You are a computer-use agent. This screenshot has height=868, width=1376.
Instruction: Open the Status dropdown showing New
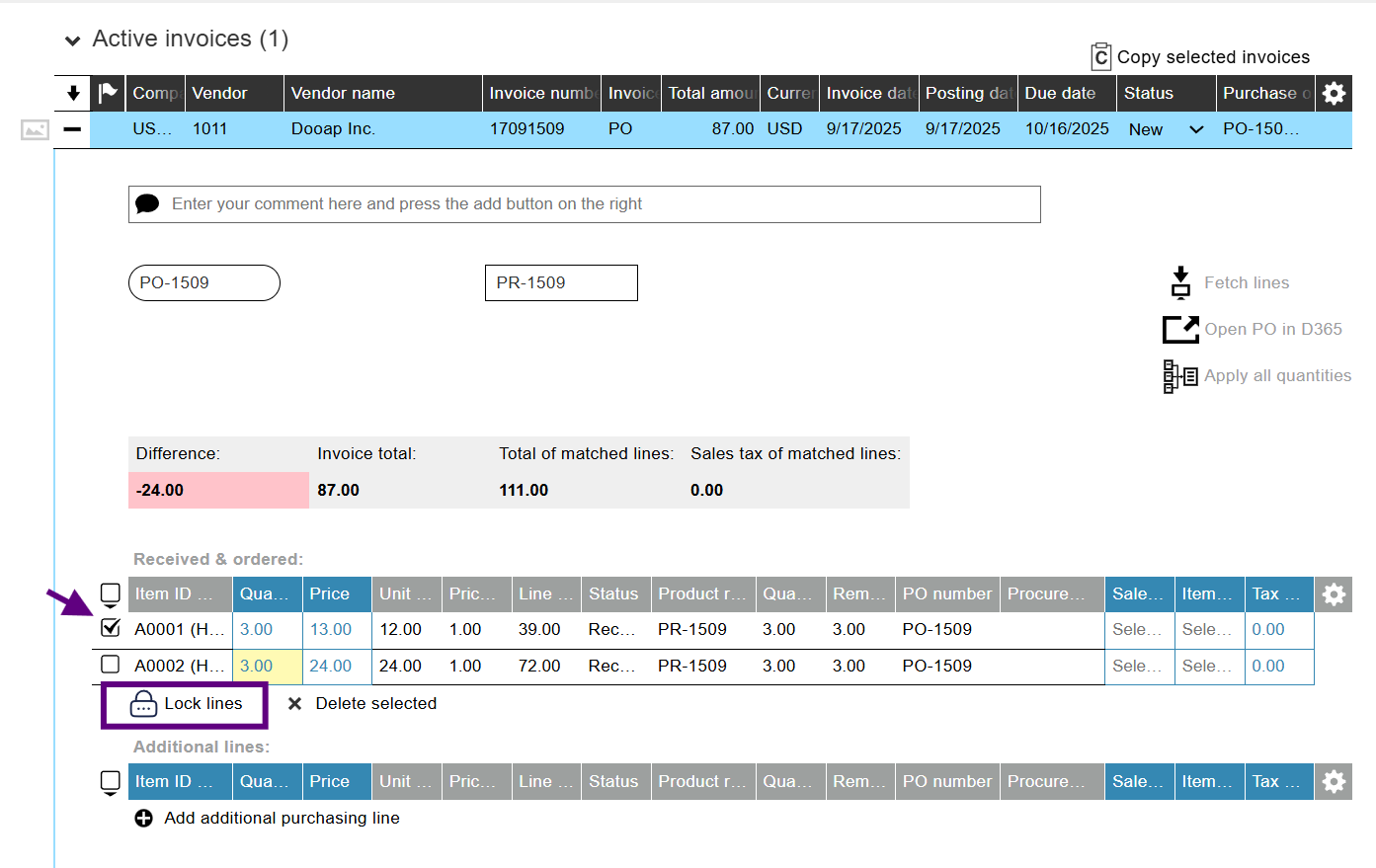[1196, 129]
